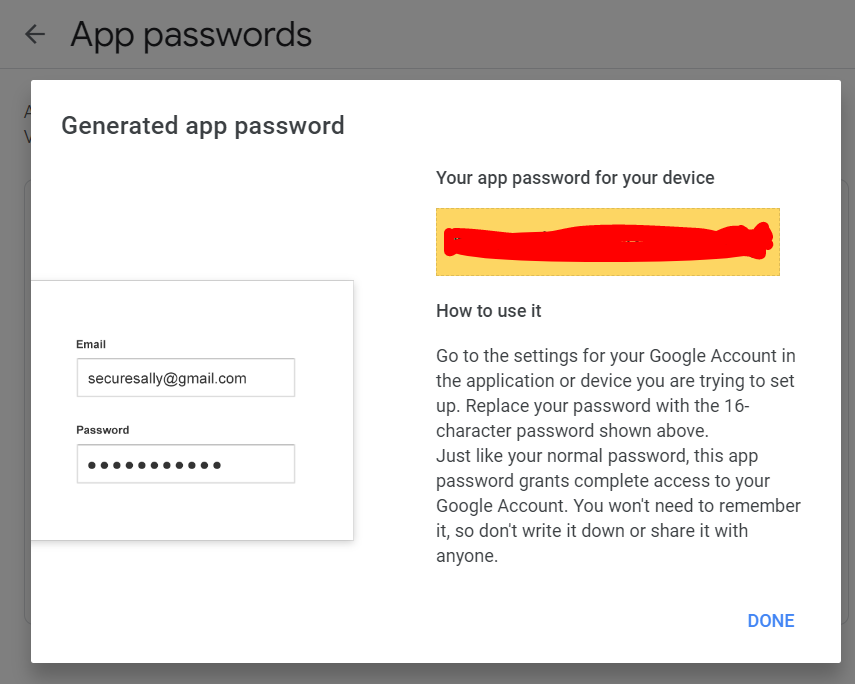Click the How to use it heading
The width and height of the screenshot is (855, 684).
[x=489, y=311]
